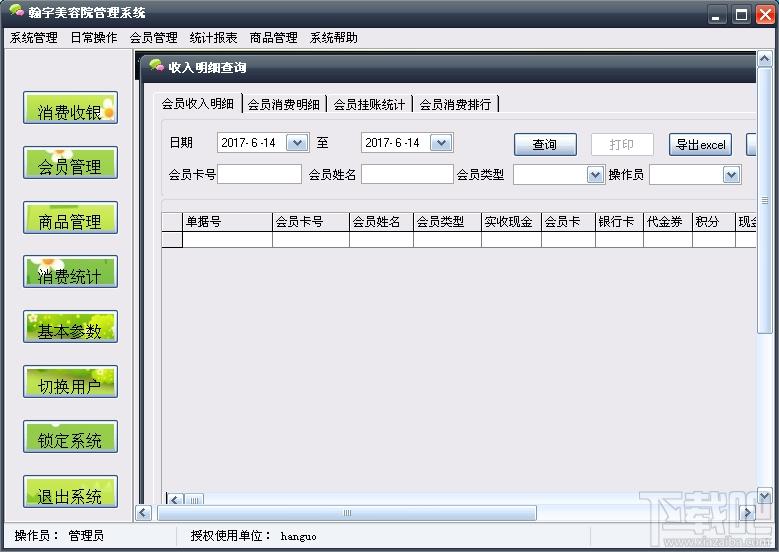
Task: Click the 会员卡号 column header
Action: coord(311,222)
